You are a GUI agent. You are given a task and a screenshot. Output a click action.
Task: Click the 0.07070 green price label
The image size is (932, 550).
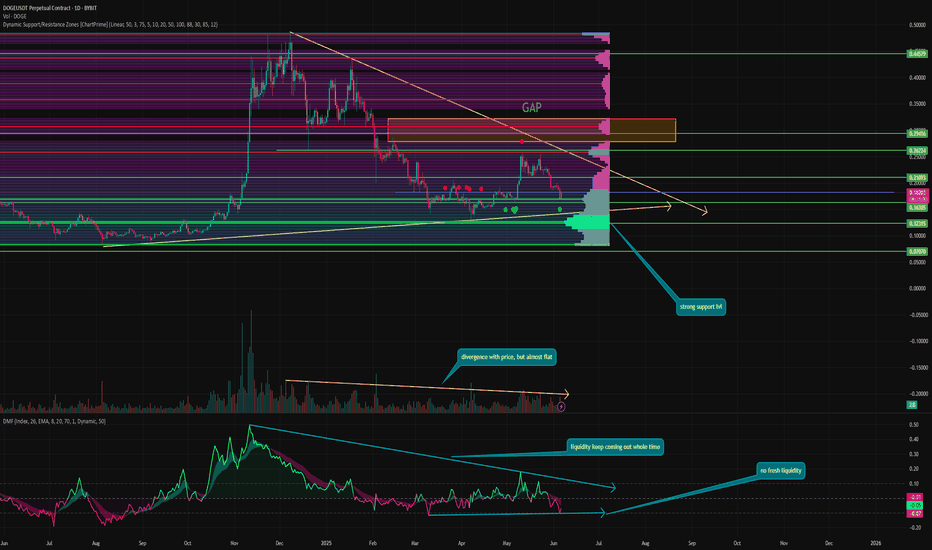click(x=918, y=252)
